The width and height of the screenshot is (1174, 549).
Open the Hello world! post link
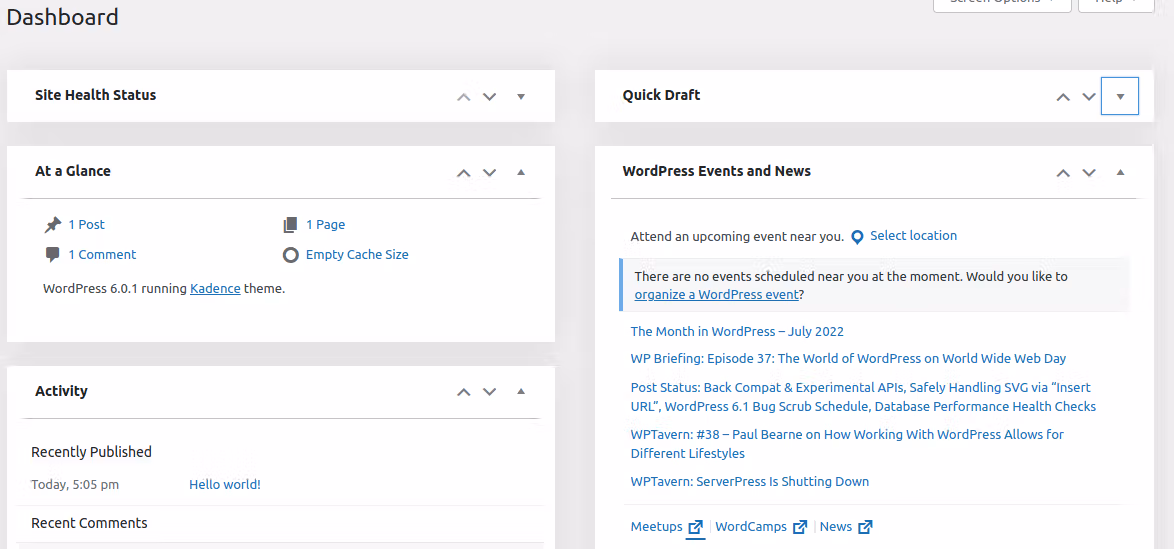(x=225, y=485)
